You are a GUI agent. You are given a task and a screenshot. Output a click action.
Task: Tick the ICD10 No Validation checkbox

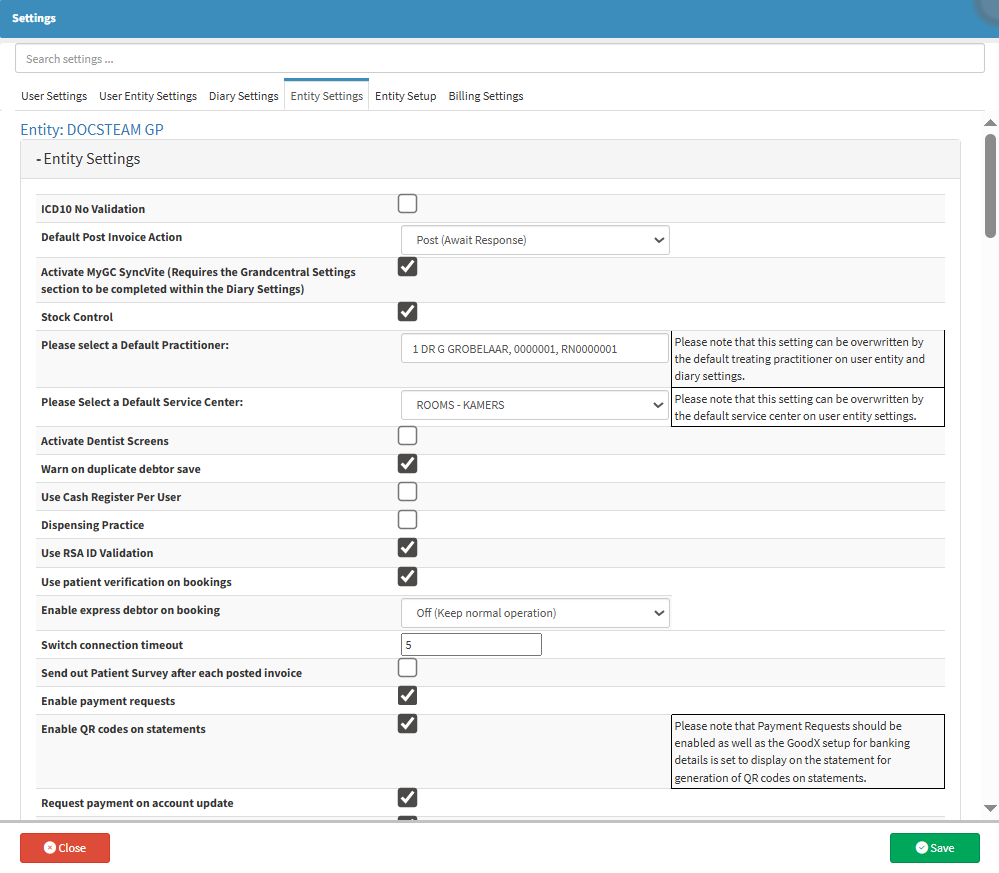(407, 205)
